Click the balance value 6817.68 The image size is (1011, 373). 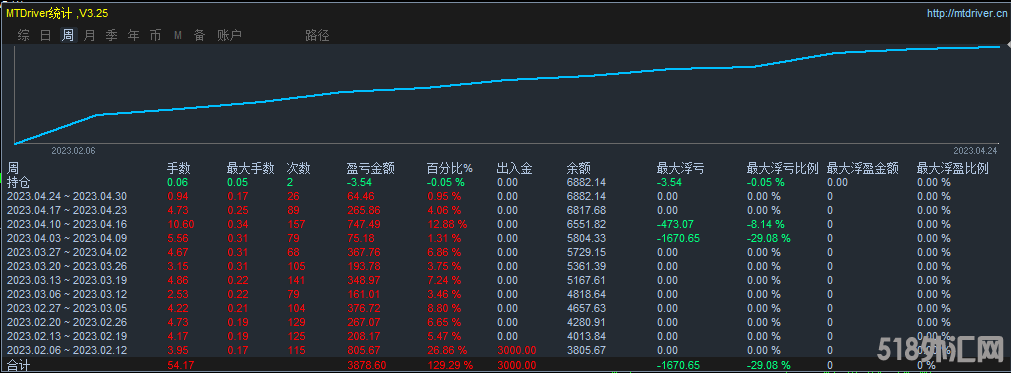(586, 210)
